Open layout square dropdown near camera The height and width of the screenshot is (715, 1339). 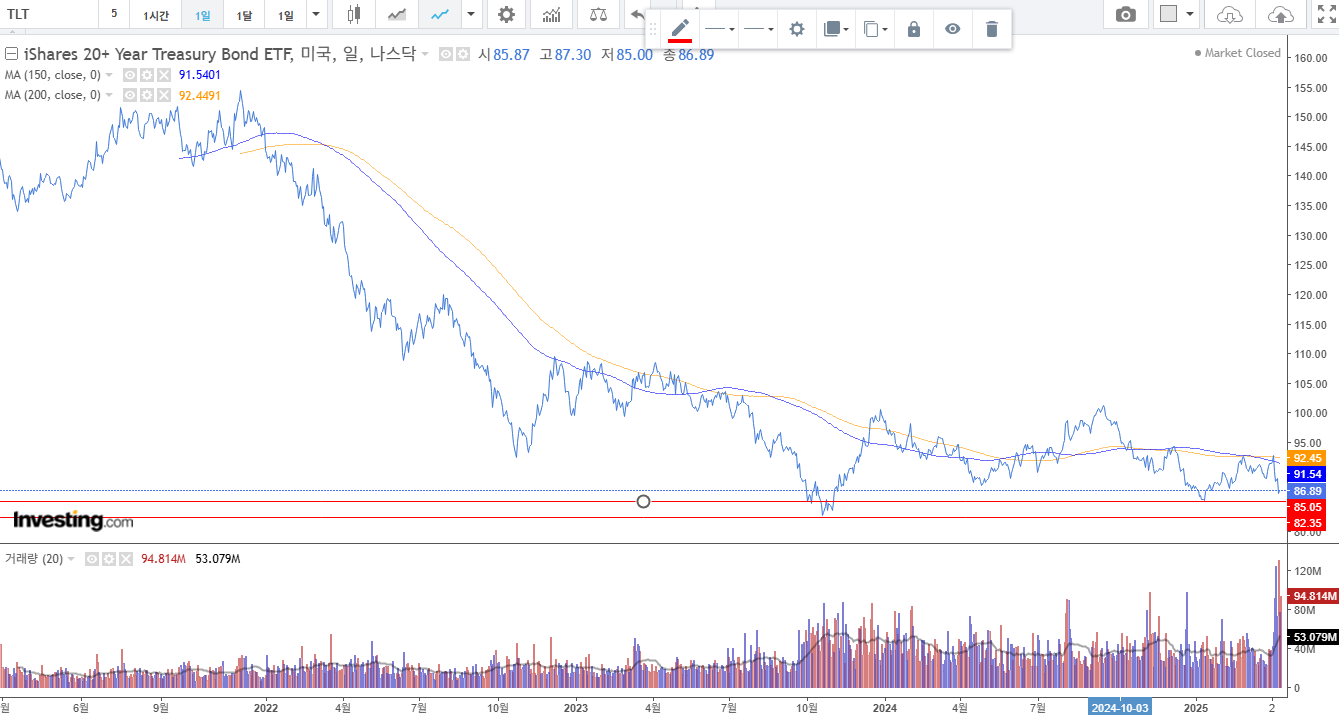[x=1177, y=14]
